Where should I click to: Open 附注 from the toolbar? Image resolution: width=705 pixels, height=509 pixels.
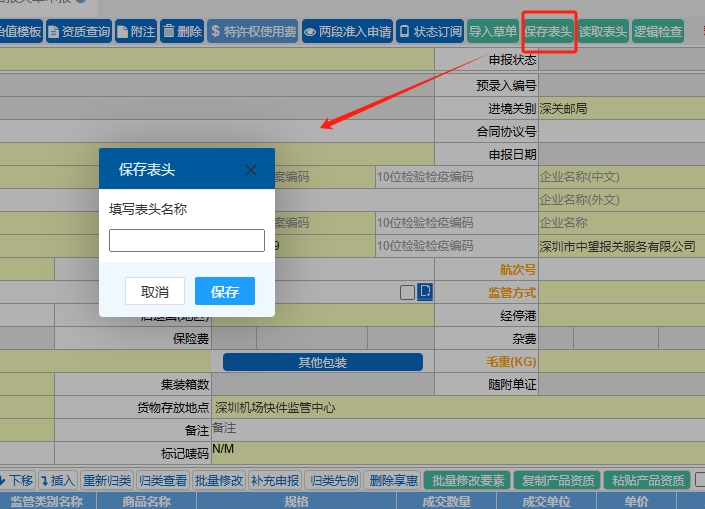[136, 32]
